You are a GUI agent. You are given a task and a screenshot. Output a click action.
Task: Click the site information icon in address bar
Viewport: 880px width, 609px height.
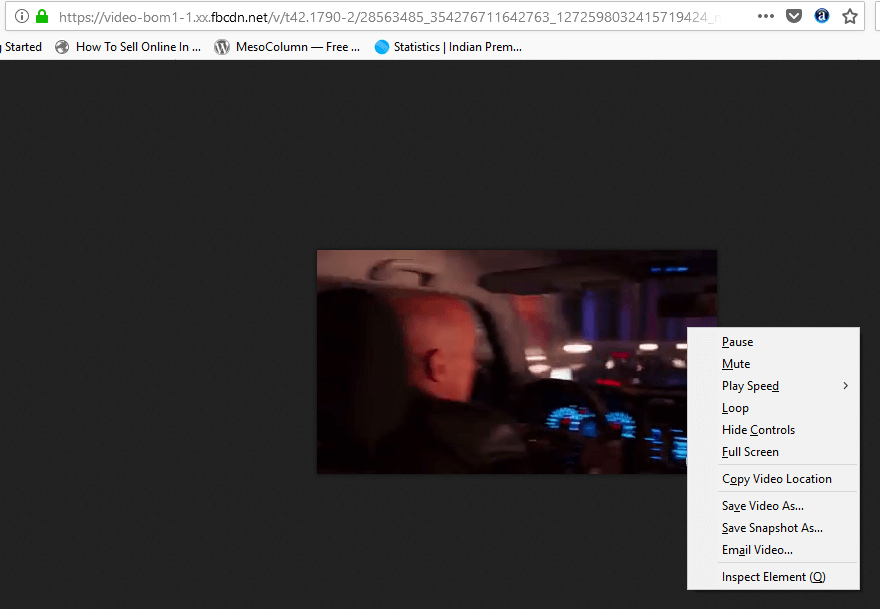coord(21,16)
